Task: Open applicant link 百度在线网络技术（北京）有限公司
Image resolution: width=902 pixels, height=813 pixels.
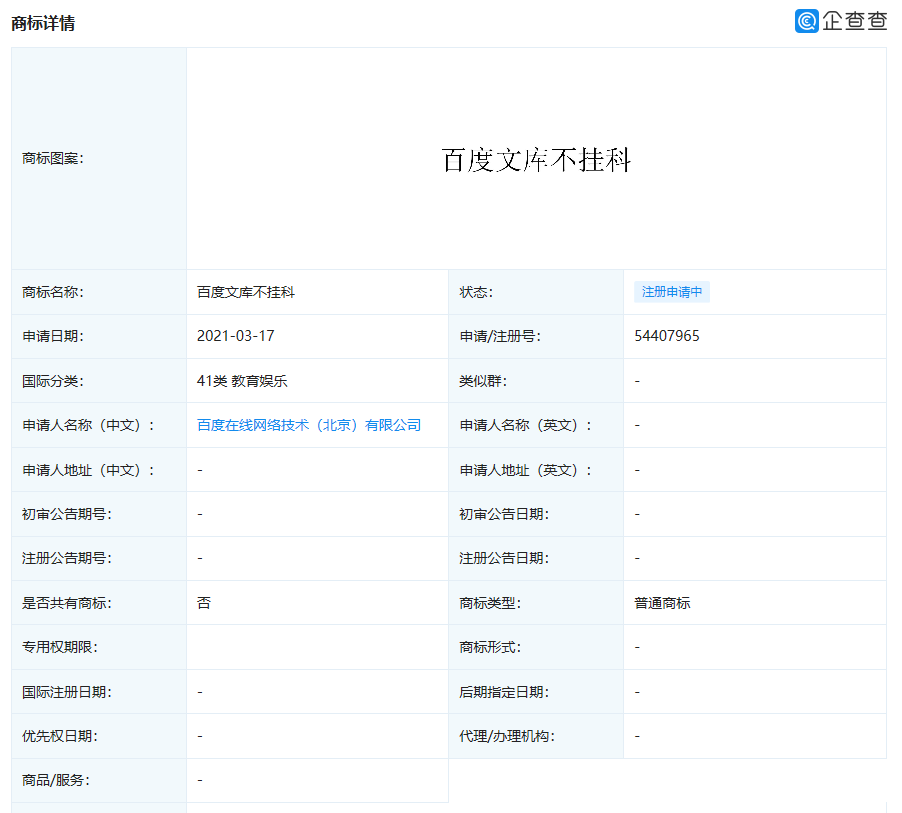Action: click(309, 425)
